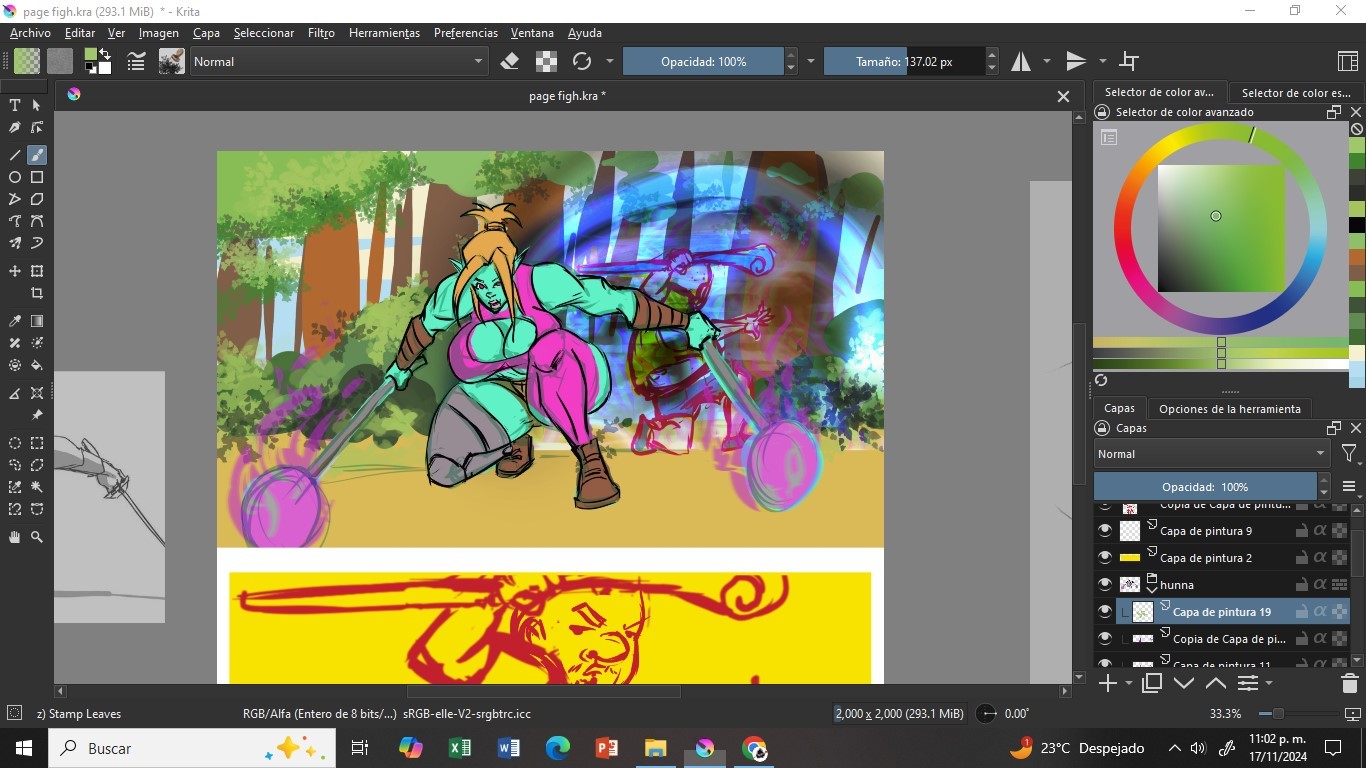Hide the hunna group layer
Screen dimensions: 1366x768
pos(1105,585)
